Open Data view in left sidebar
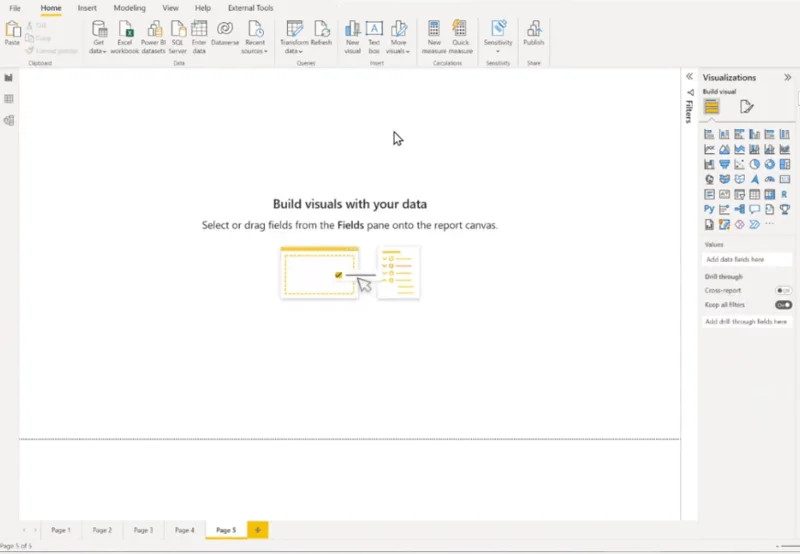 pos(9,99)
